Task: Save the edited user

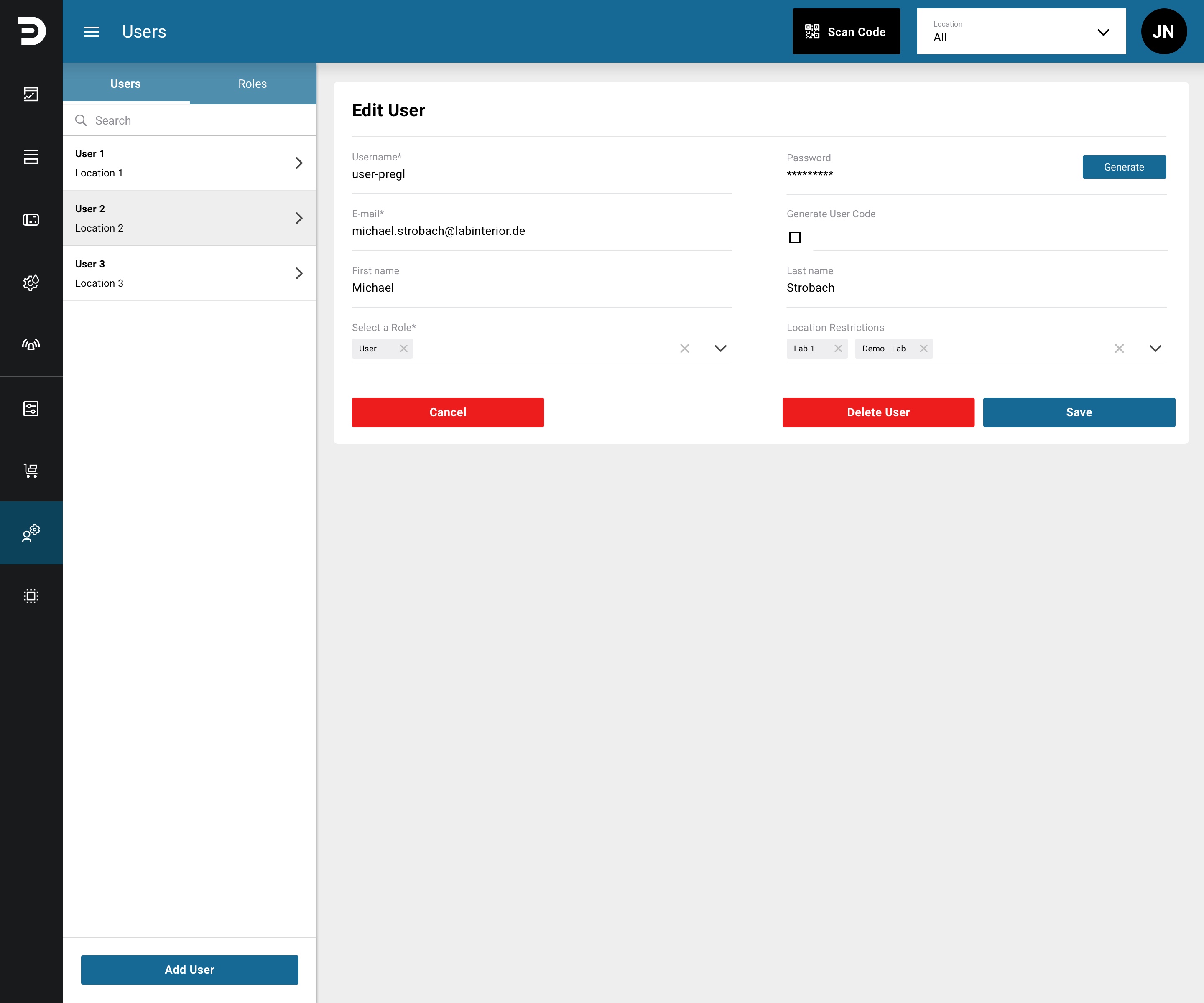Action: pyautogui.click(x=1079, y=412)
